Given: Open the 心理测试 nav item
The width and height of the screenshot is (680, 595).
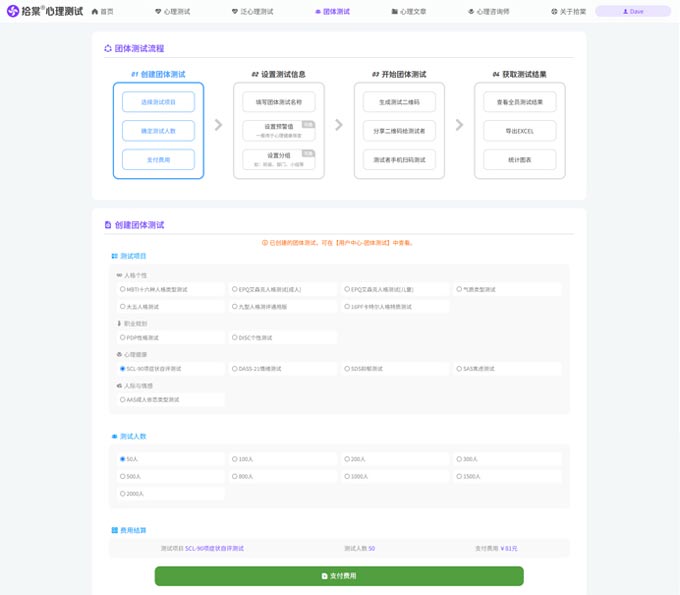Looking at the screenshot, I should [x=173, y=12].
